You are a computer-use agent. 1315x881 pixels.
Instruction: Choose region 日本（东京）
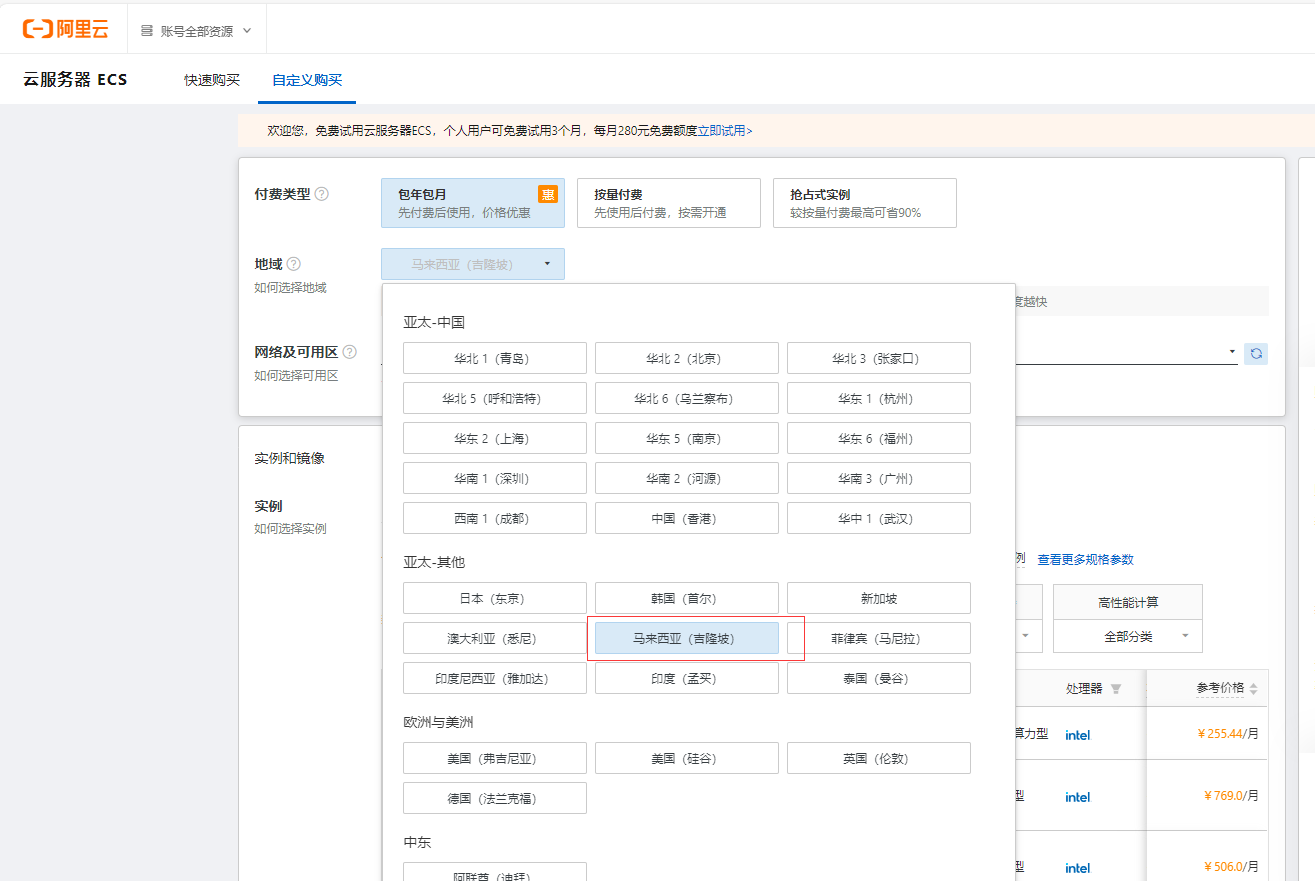click(495, 598)
